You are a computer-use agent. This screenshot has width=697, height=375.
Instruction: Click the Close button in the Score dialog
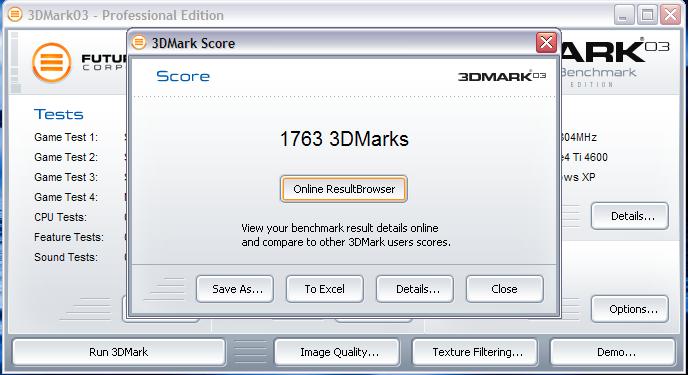(505, 289)
